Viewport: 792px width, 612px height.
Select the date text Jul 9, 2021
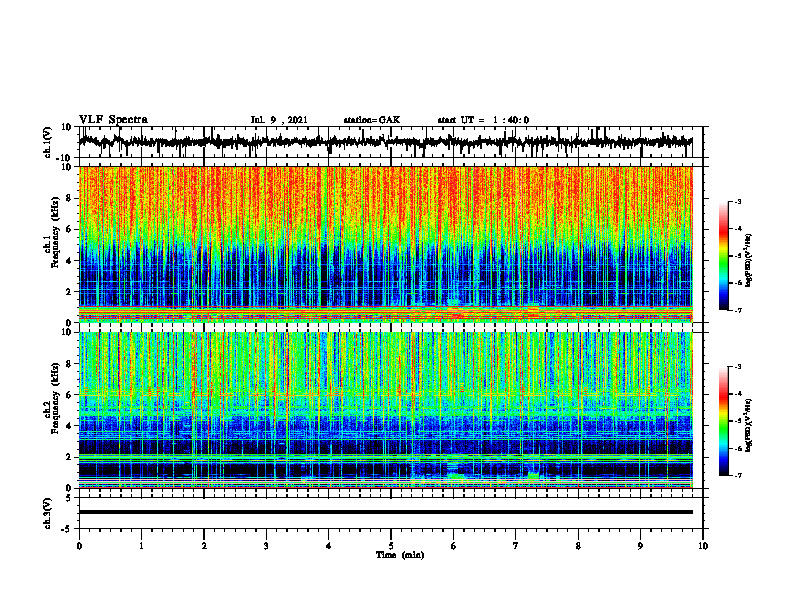coord(279,120)
